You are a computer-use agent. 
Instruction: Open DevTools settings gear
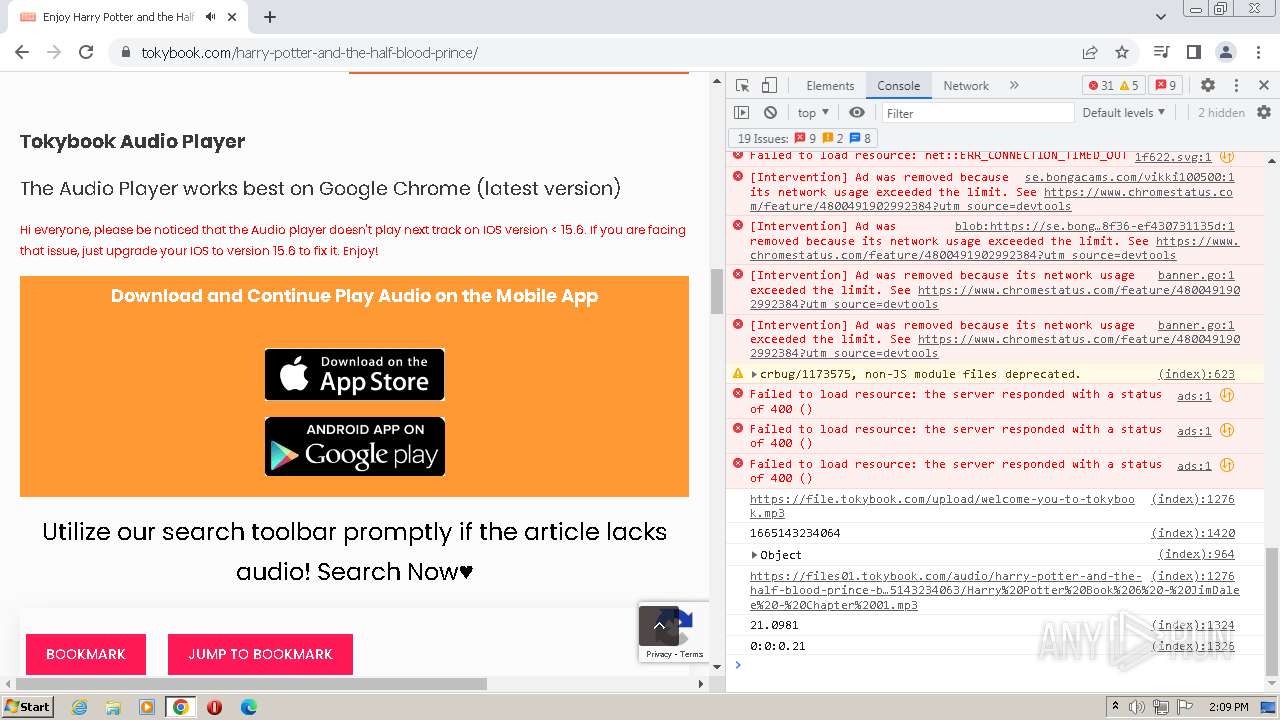(1208, 86)
